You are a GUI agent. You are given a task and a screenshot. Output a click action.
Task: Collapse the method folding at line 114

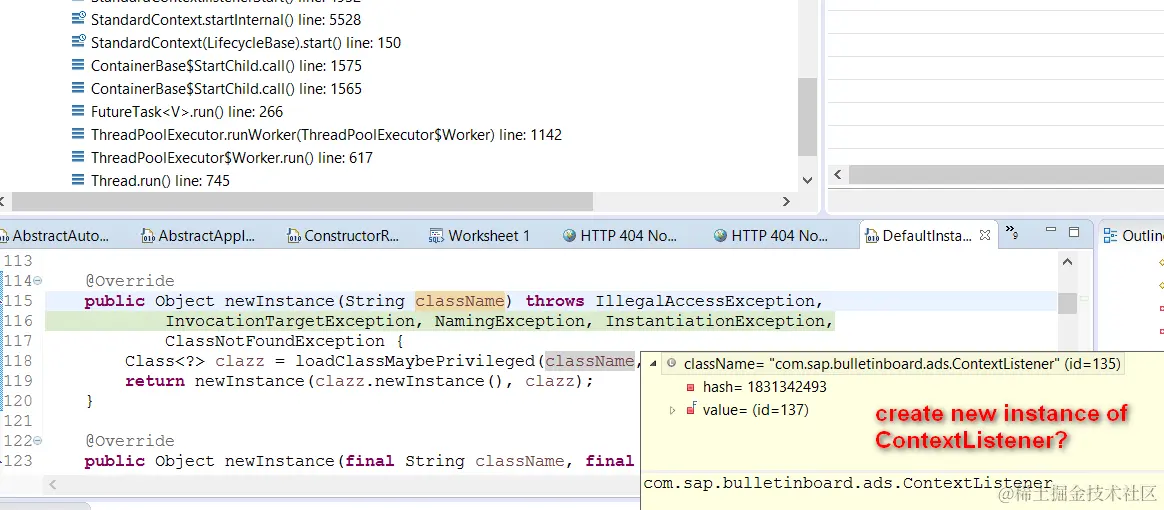coord(38,281)
